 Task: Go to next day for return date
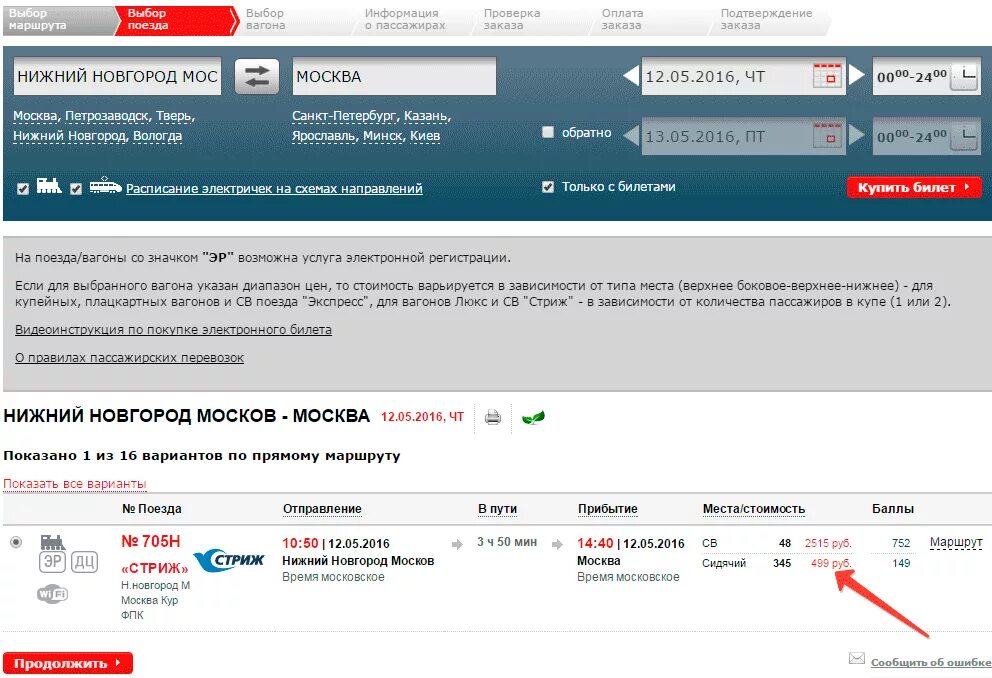(857, 135)
